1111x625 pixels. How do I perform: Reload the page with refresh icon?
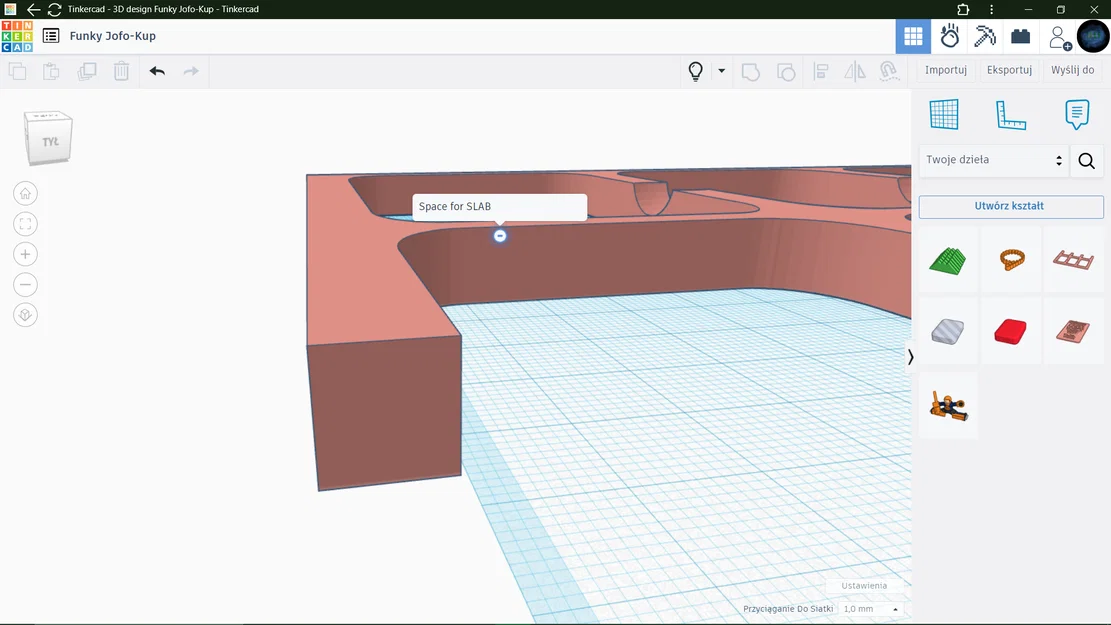(54, 9)
